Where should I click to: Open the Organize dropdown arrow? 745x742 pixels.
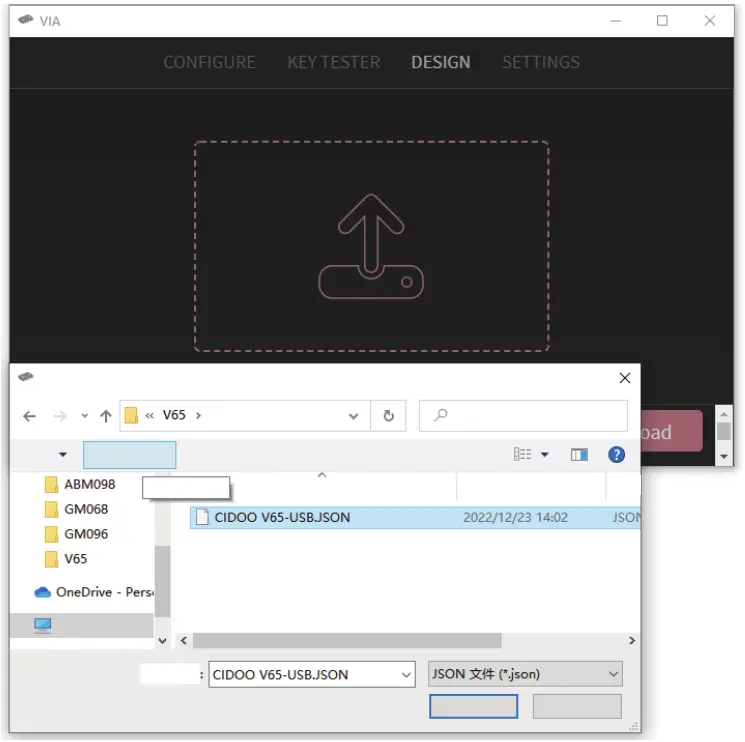click(63, 455)
